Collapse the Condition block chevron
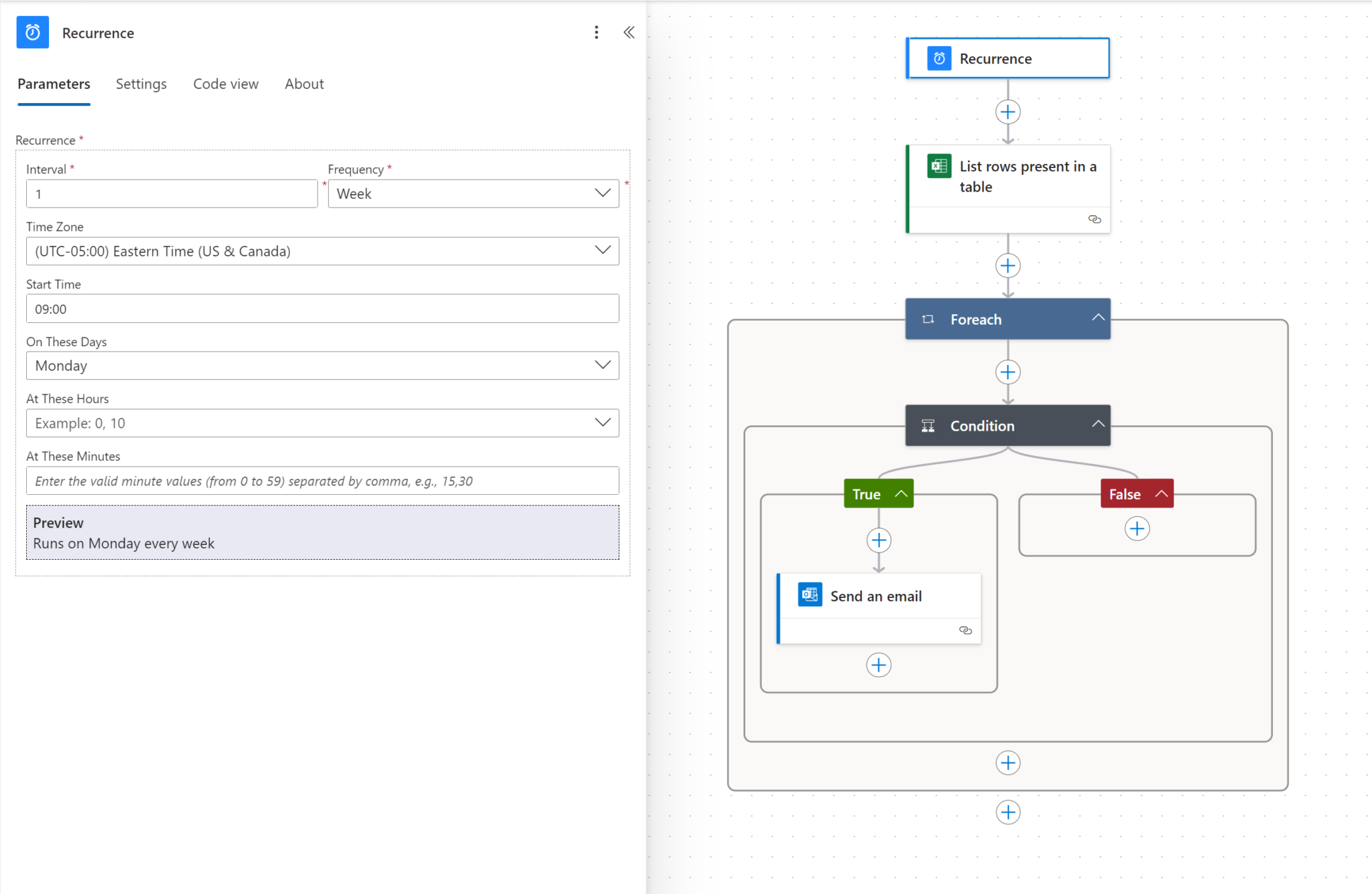This screenshot has height=894, width=1372. 1098,425
